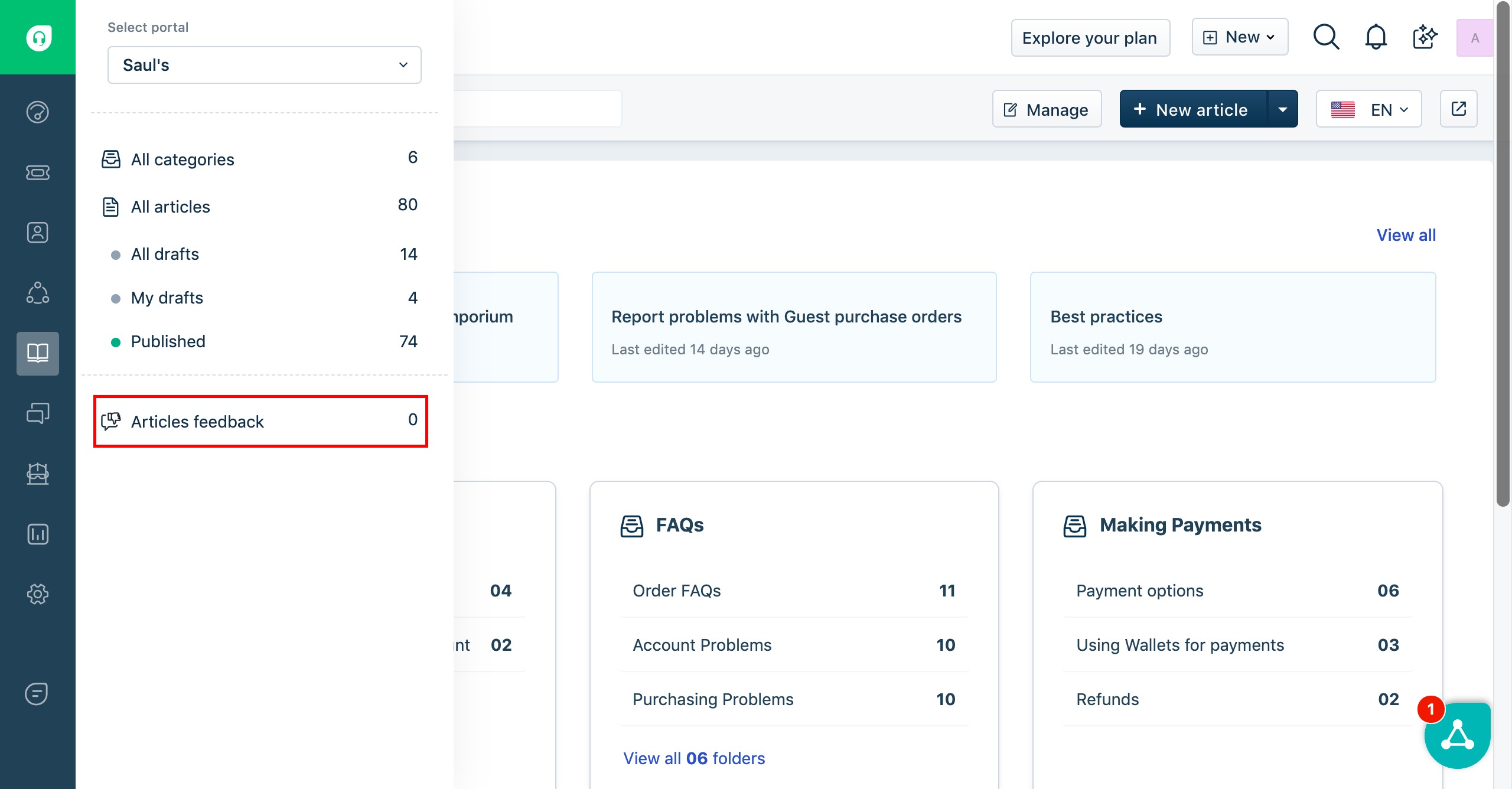Open the Solutions book icon in sidebar

tap(38, 353)
